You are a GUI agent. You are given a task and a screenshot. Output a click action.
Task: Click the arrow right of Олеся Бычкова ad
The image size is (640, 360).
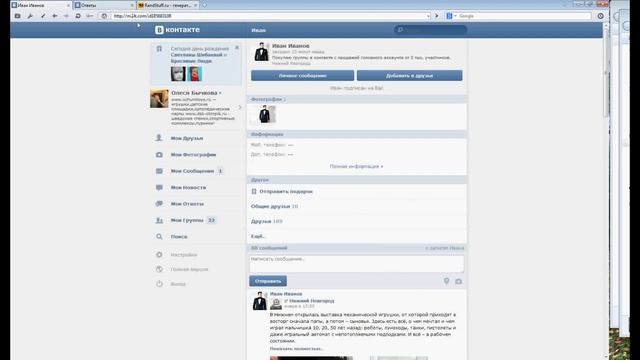click(240, 107)
